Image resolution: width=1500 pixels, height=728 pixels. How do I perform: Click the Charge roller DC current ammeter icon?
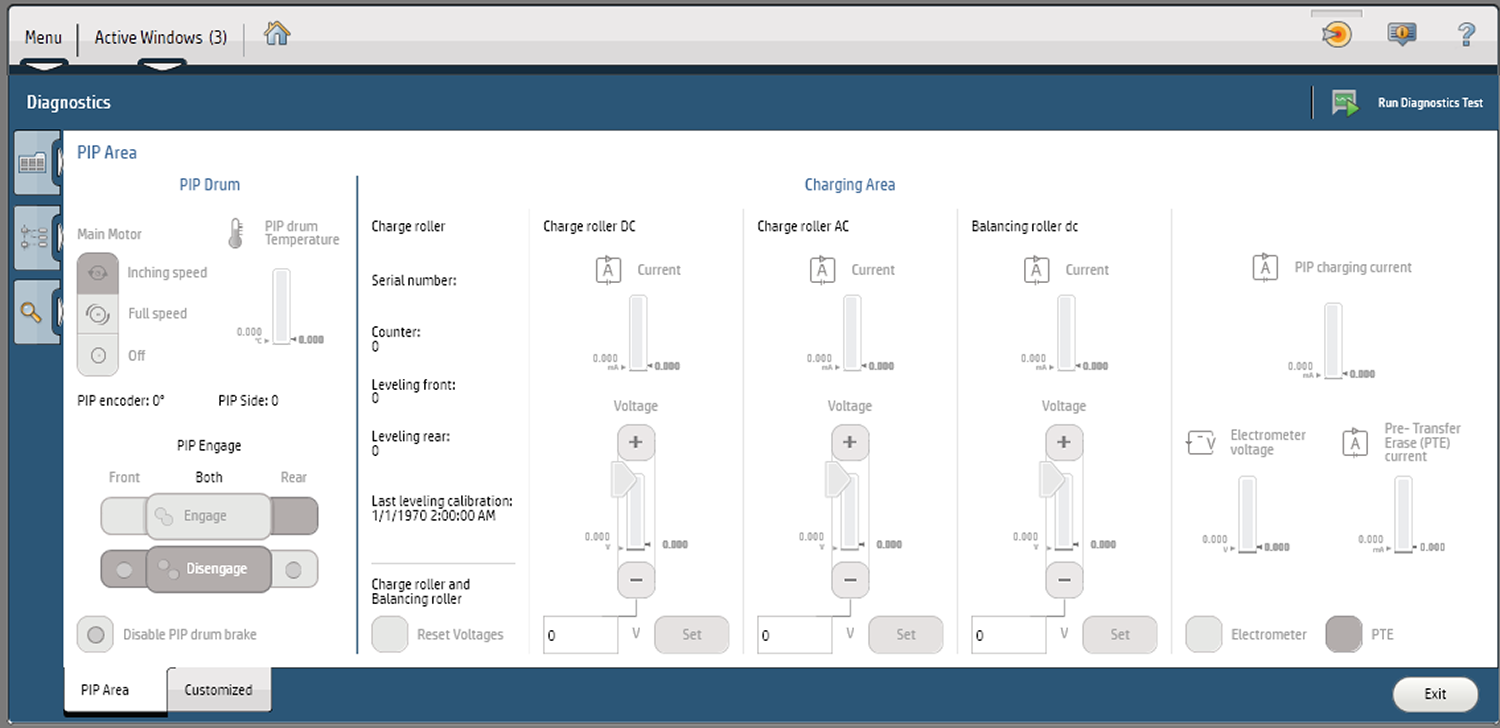click(x=609, y=270)
